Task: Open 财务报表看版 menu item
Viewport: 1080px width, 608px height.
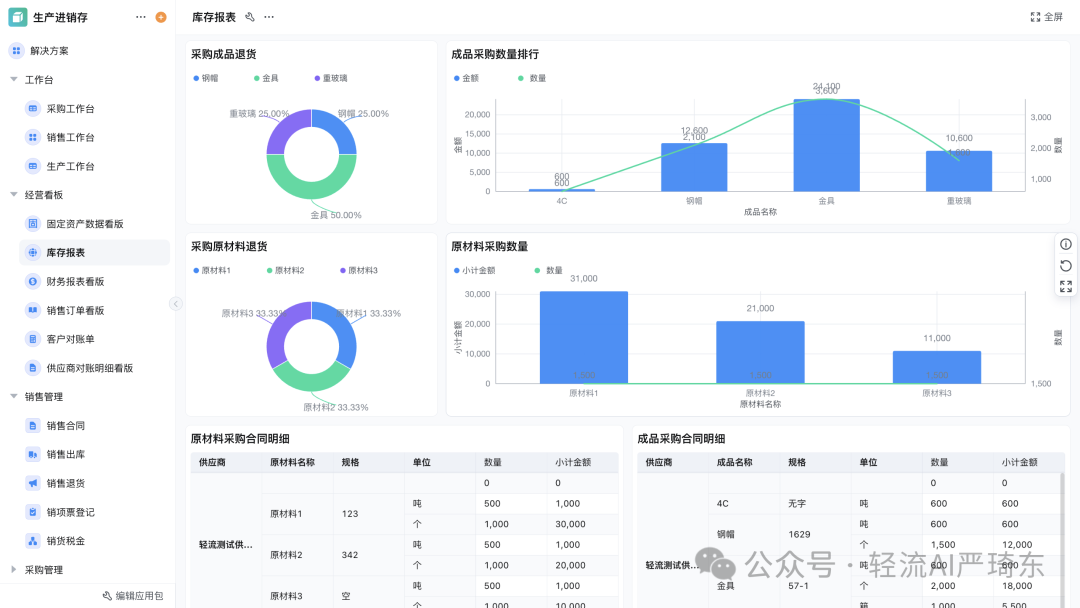Action: 75,282
